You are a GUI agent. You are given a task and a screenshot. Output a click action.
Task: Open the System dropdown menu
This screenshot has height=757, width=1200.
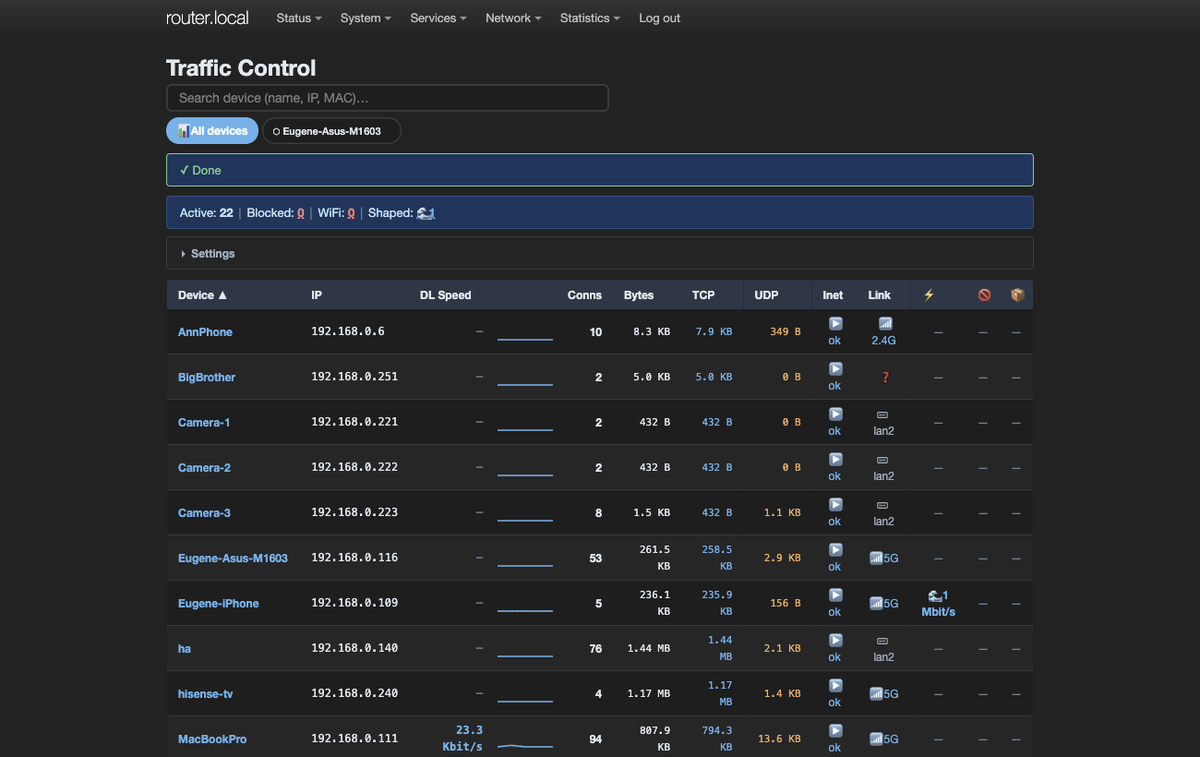pyautogui.click(x=365, y=18)
